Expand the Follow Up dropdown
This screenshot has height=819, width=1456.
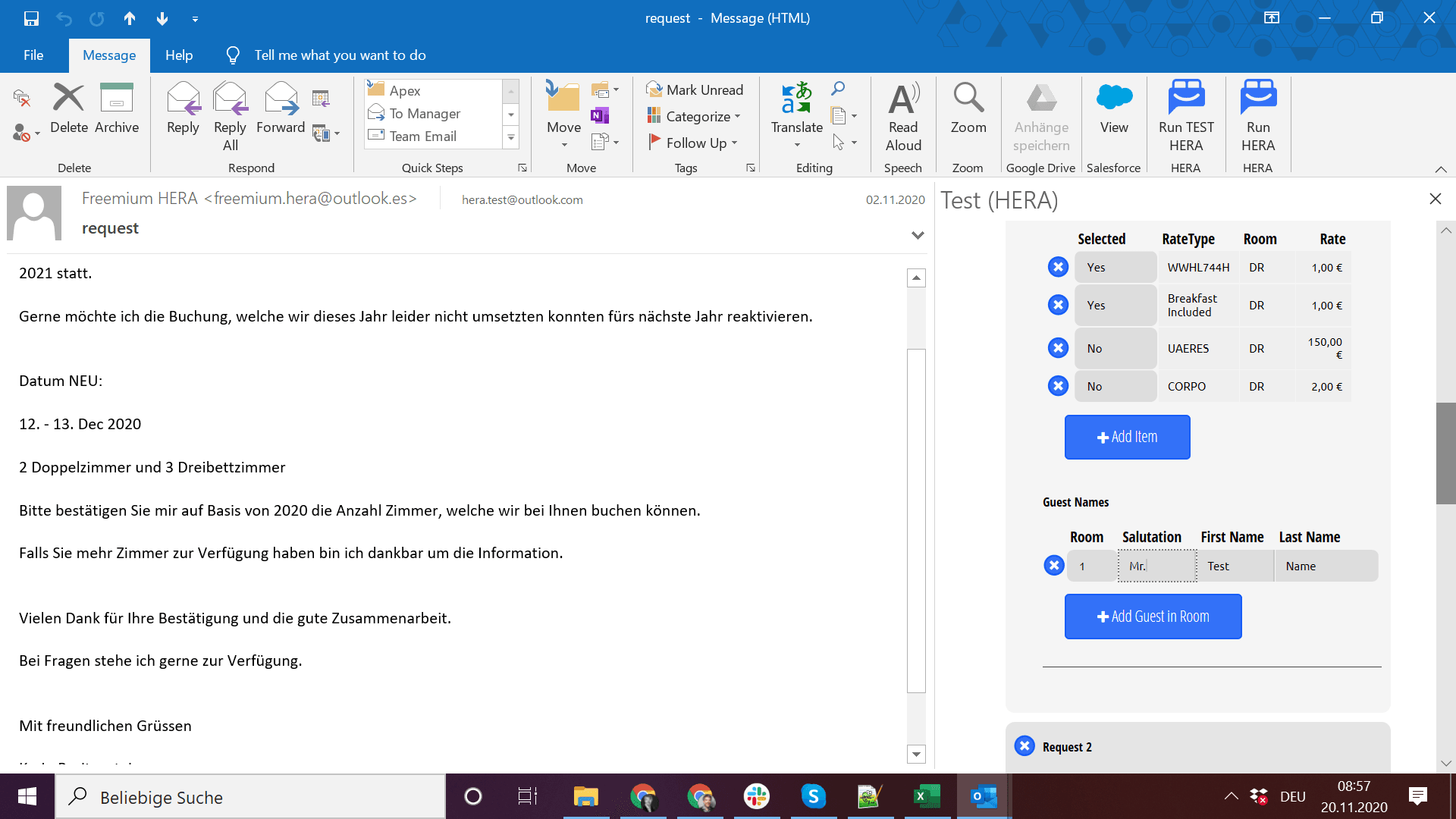(694, 143)
